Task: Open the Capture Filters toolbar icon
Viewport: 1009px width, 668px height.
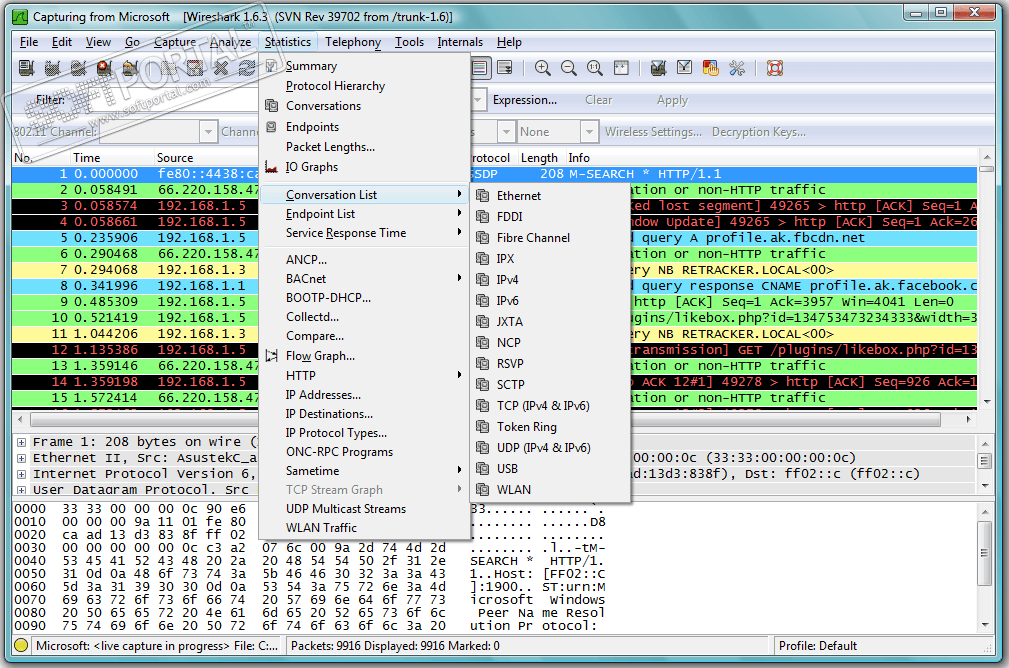Action: click(658, 68)
